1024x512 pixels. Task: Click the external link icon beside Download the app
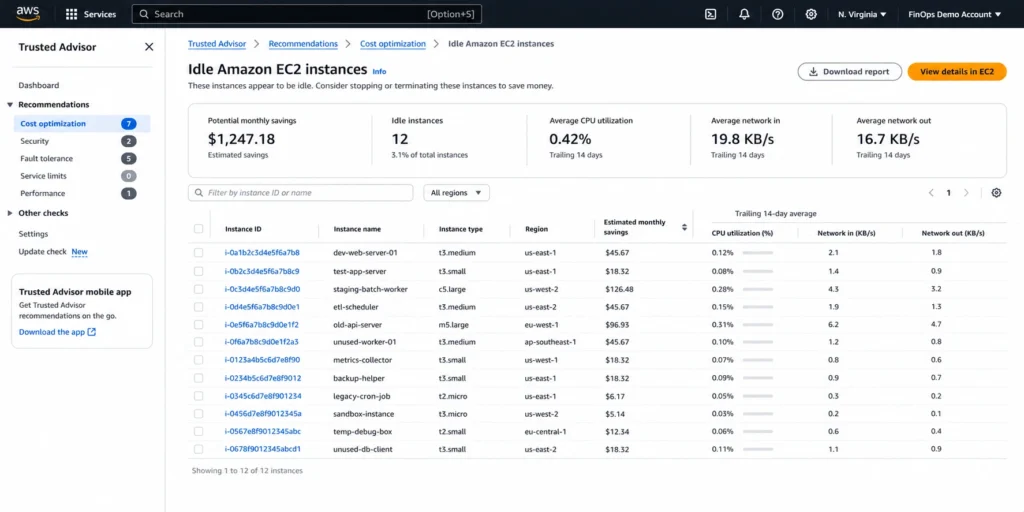coord(91,332)
